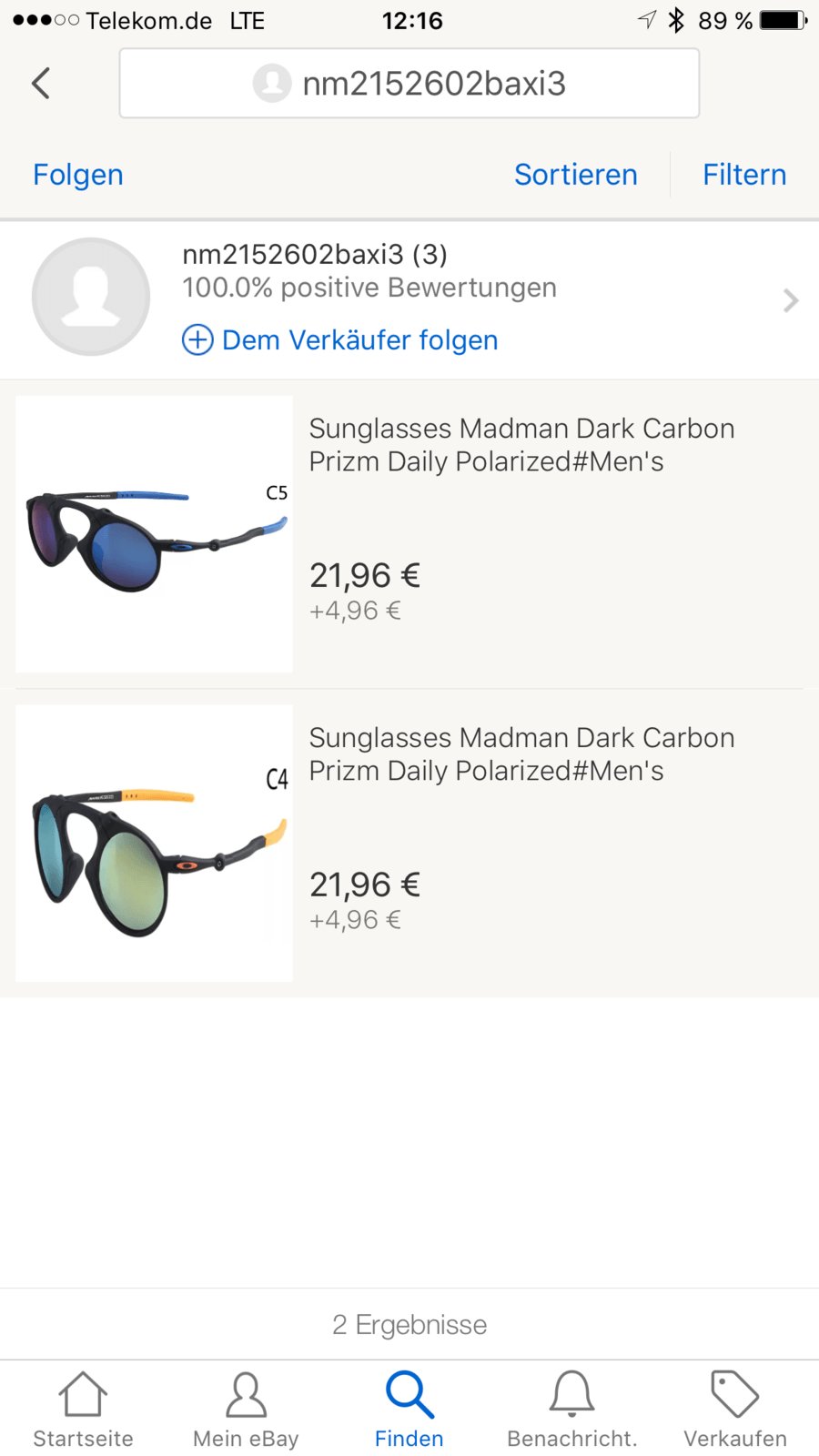The image size is (819, 1456).
Task: Tap the plus circle follow icon
Action: pyautogui.click(x=197, y=340)
